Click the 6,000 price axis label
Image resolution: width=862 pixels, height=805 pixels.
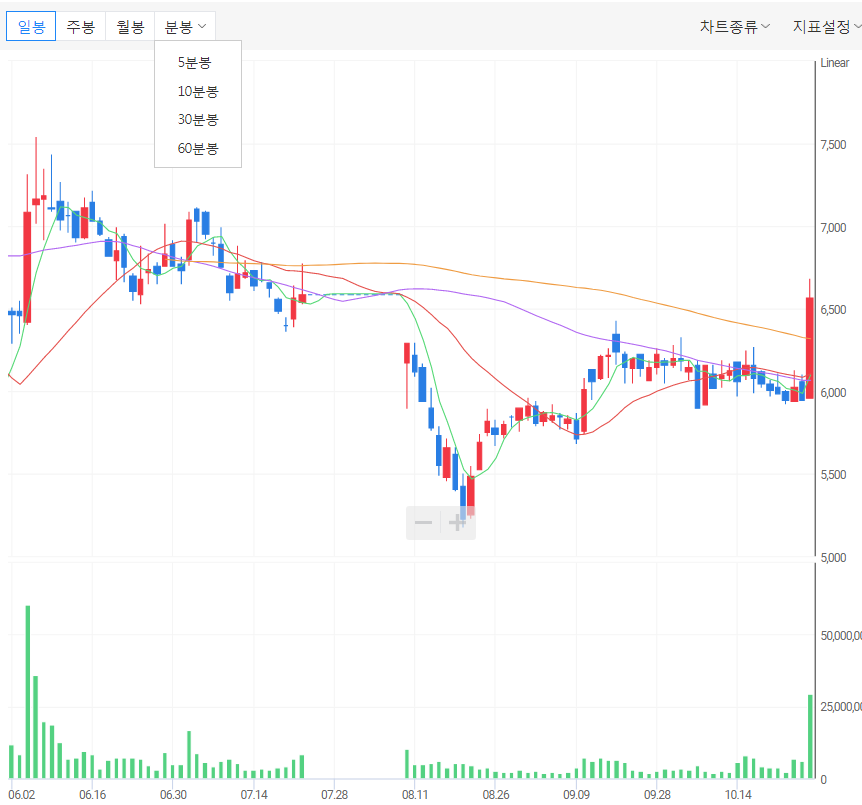(x=833, y=392)
